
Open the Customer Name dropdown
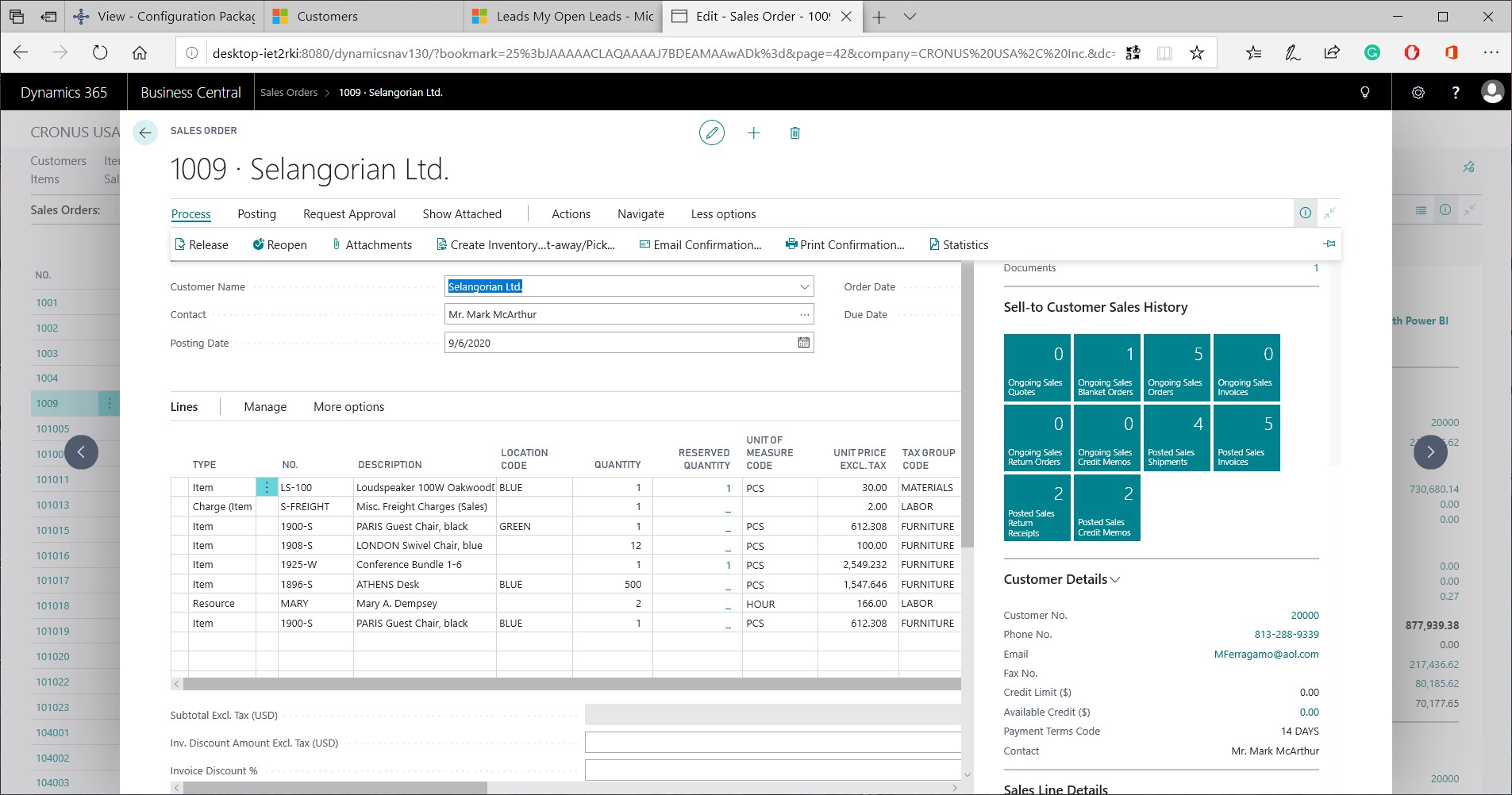click(804, 286)
